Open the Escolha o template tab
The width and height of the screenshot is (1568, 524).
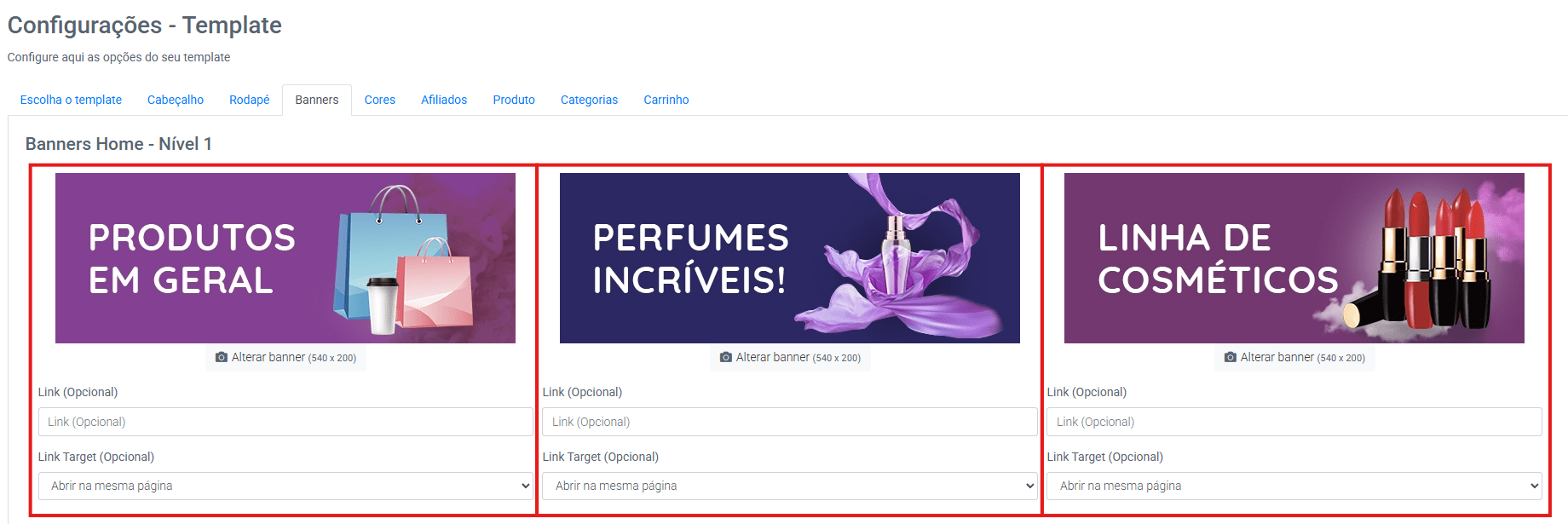[71, 100]
